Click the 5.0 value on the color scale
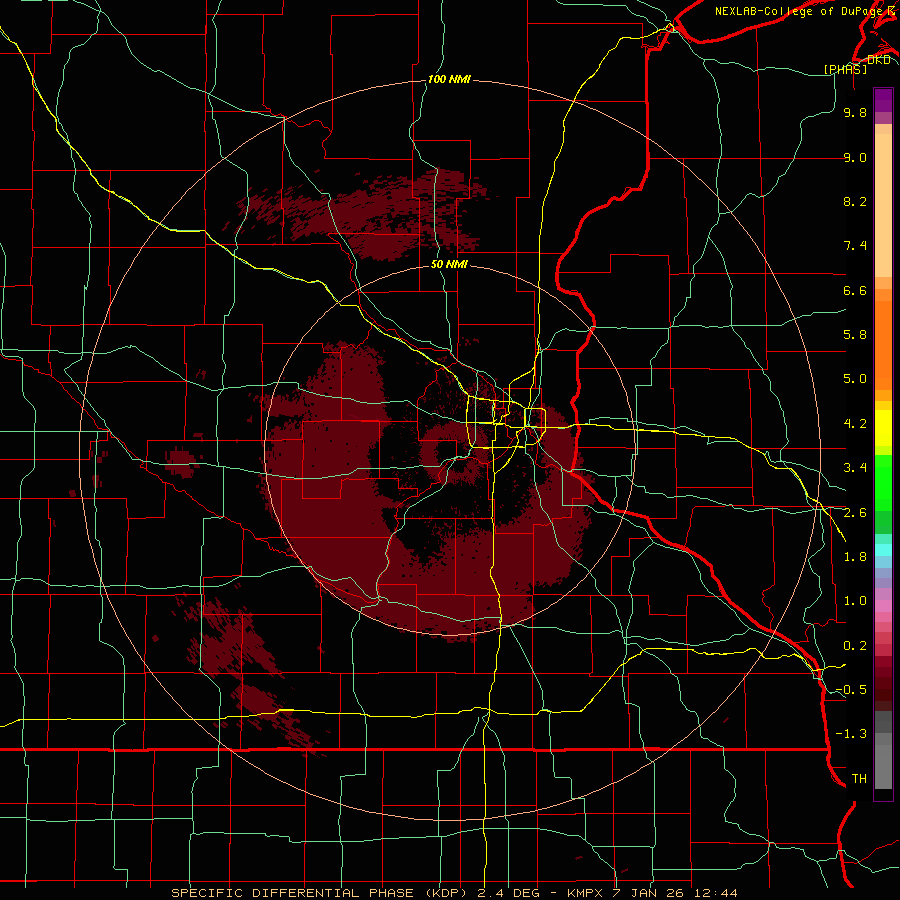This screenshot has width=900, height=900. tap(855, 379)
